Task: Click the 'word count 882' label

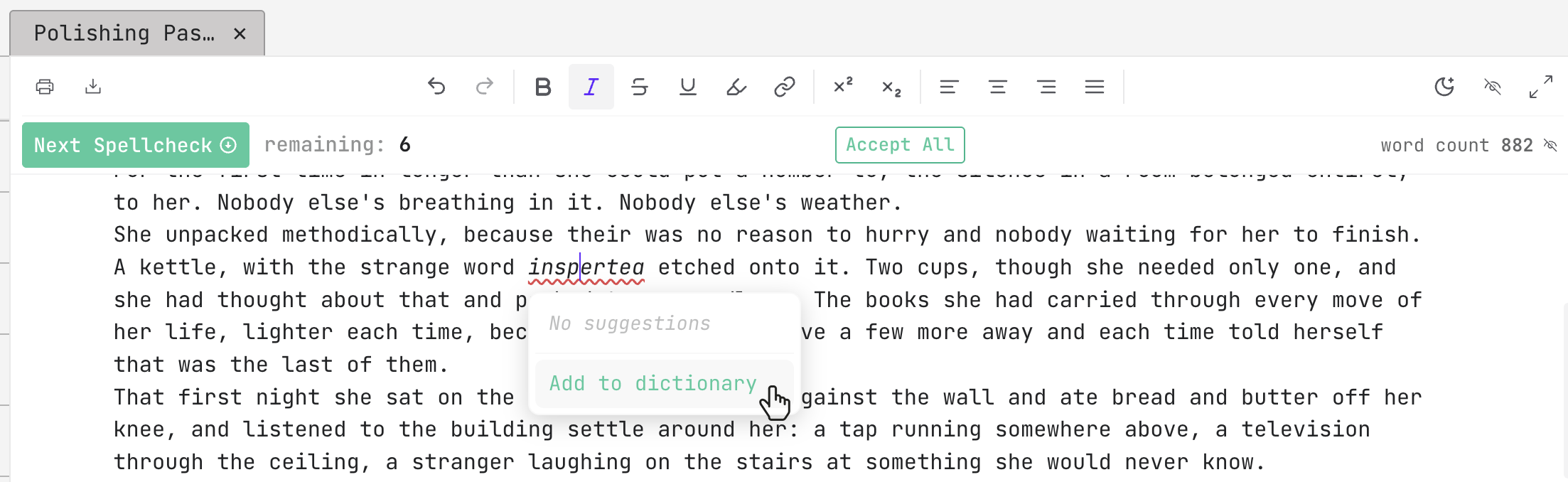Action: point(1457,145)
